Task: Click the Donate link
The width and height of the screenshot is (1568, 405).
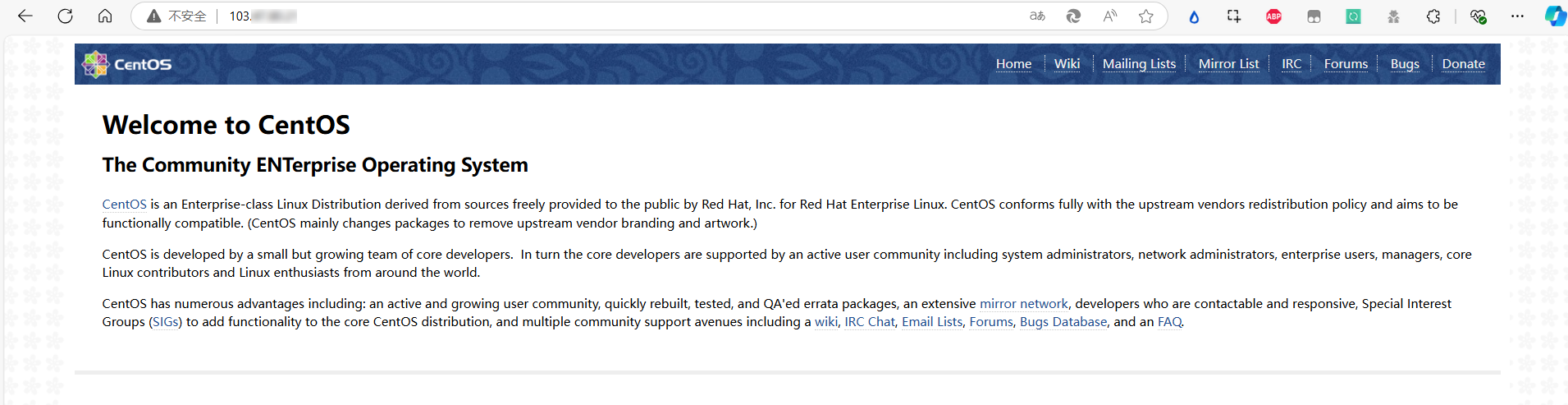Action: click(1463, 64)
